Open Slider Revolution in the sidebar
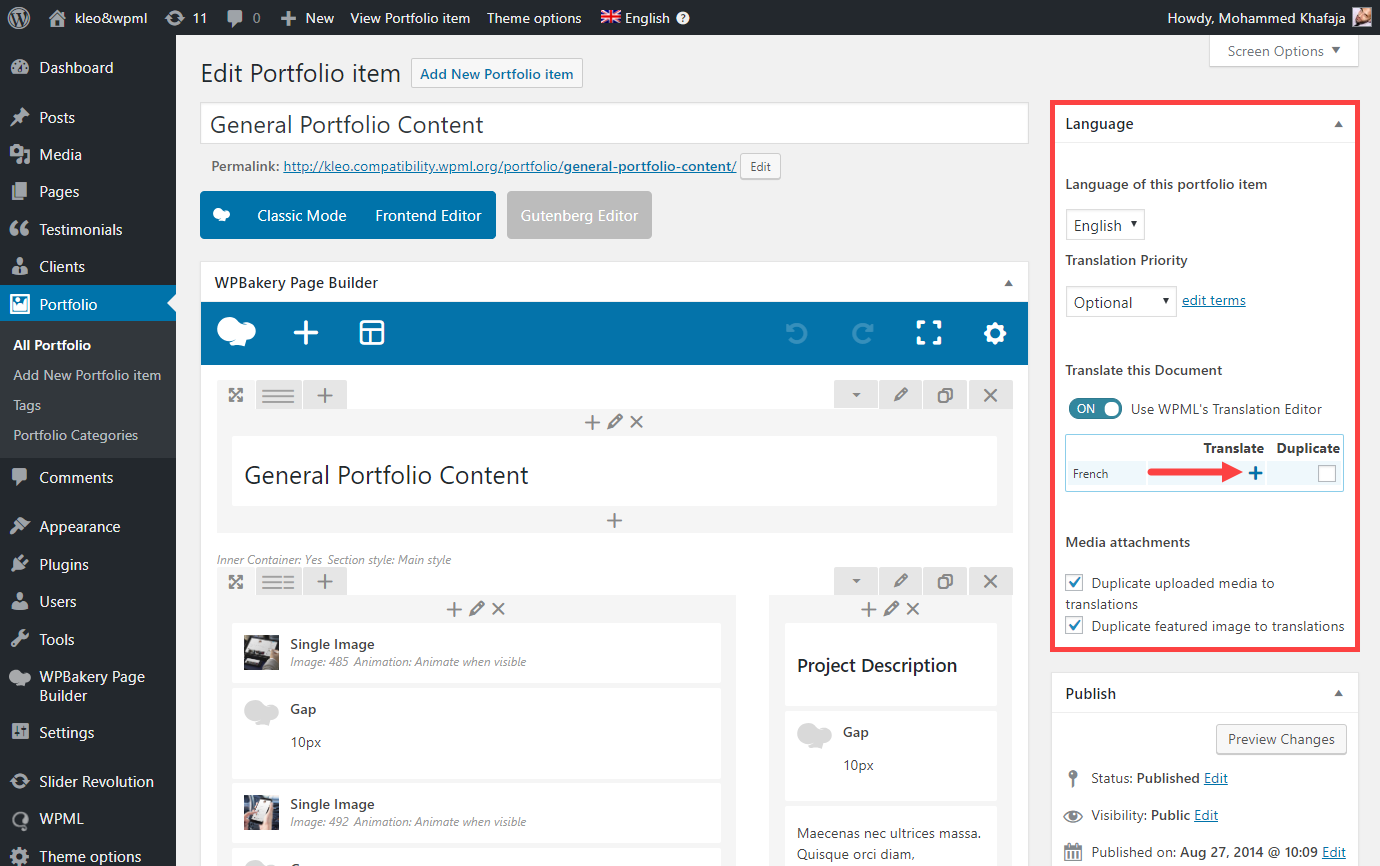1380x866 pixels. click(96, 781)
